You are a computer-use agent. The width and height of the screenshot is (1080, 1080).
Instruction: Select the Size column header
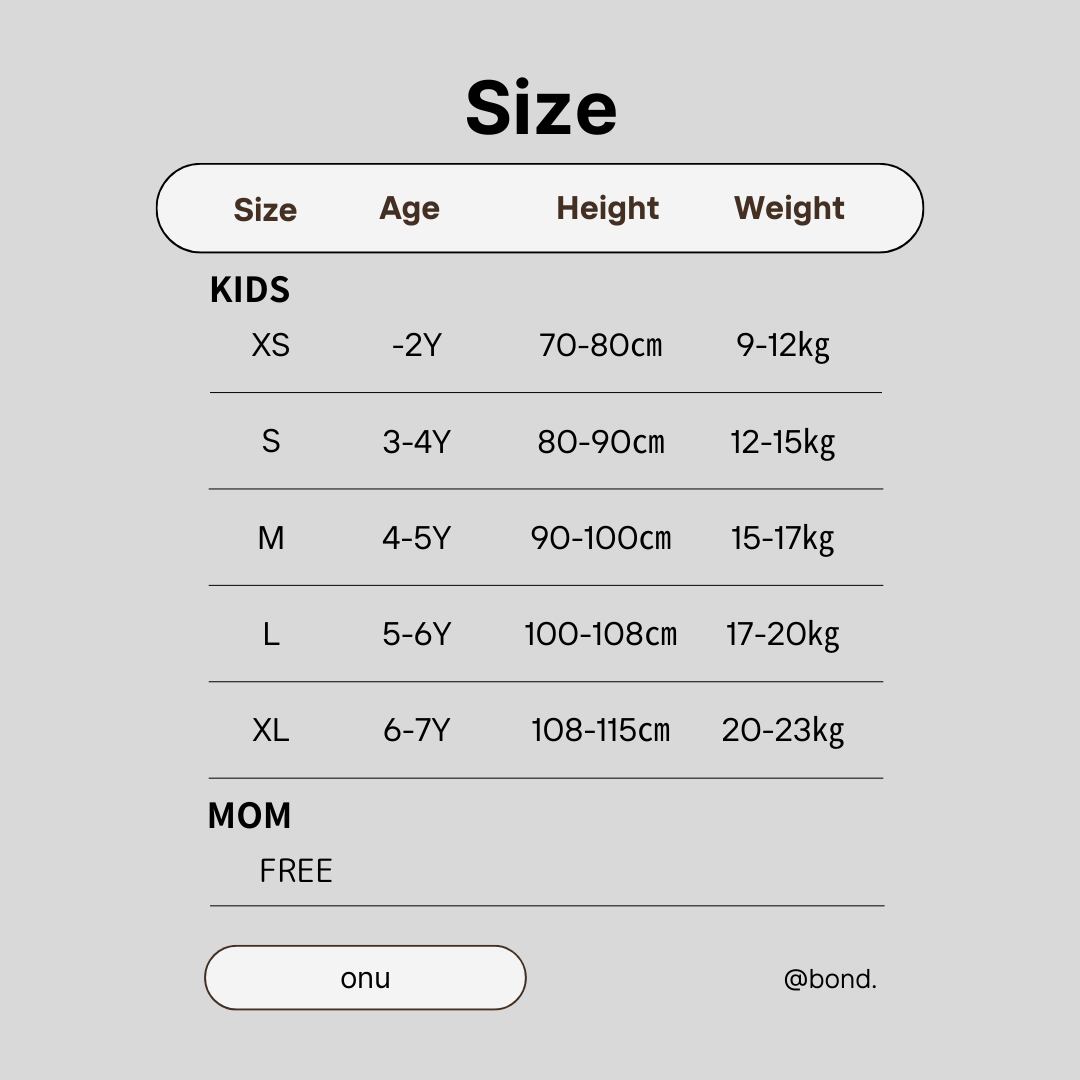click(x=265, y=210)
